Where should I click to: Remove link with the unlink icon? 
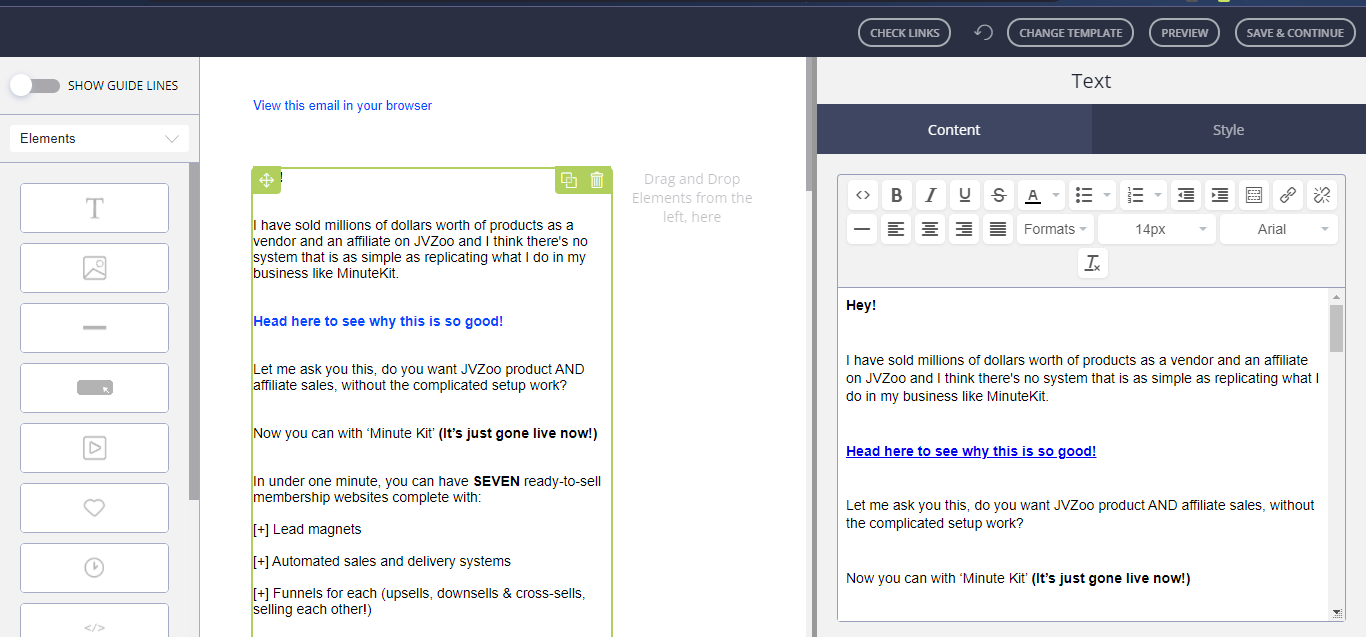[x=1321, y=195]
